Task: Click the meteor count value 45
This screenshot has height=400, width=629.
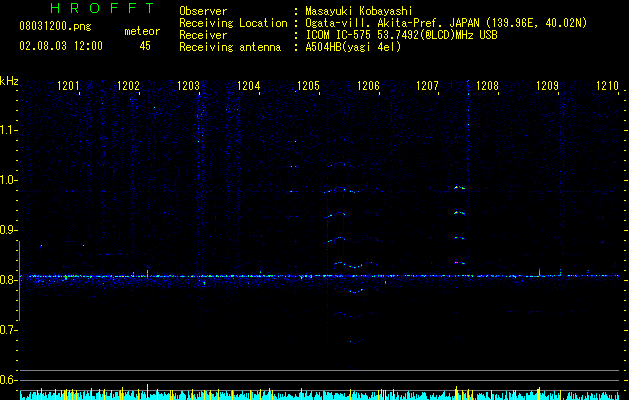Action: click(x=145, y=46)
